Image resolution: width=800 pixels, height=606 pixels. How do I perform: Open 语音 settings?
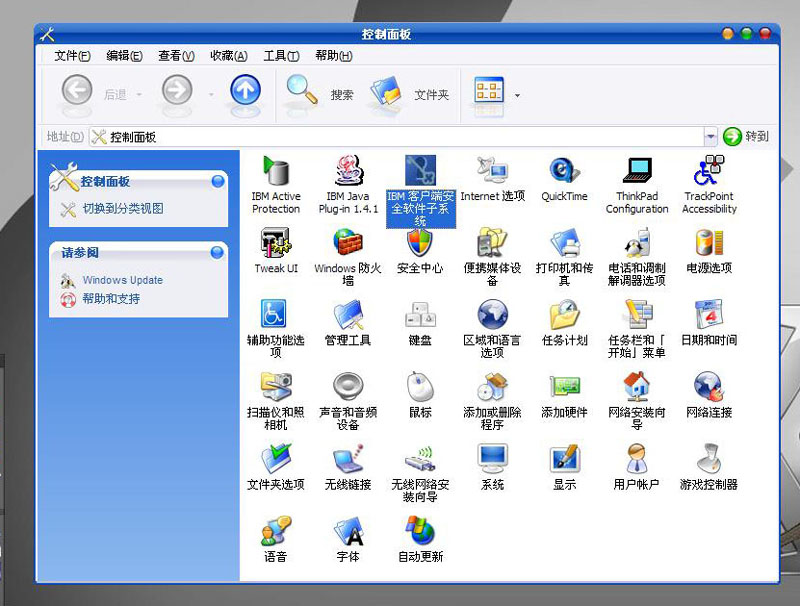[276, 539]
